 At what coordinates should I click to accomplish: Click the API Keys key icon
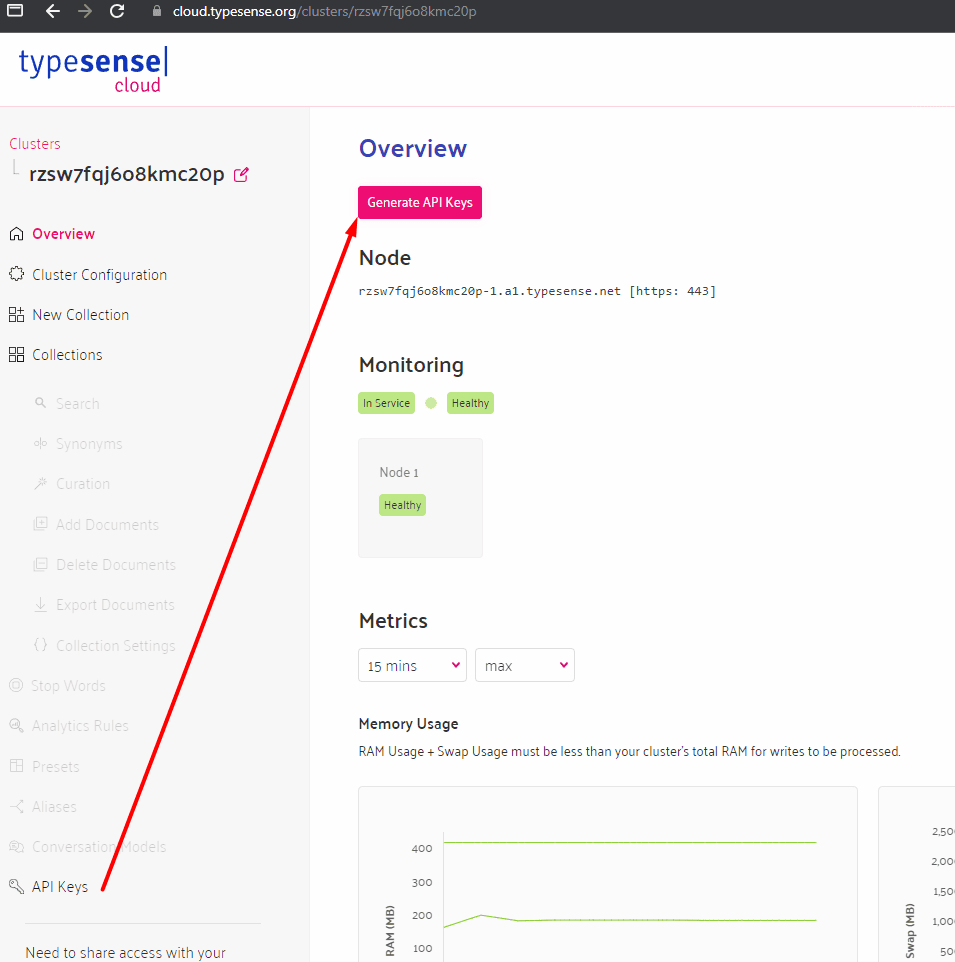pyautogui.click(x=16, y=887)
